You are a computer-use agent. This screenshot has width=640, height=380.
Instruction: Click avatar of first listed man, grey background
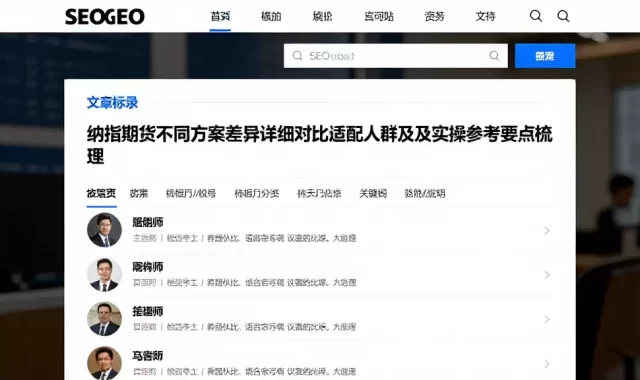(x=104, y=230)
